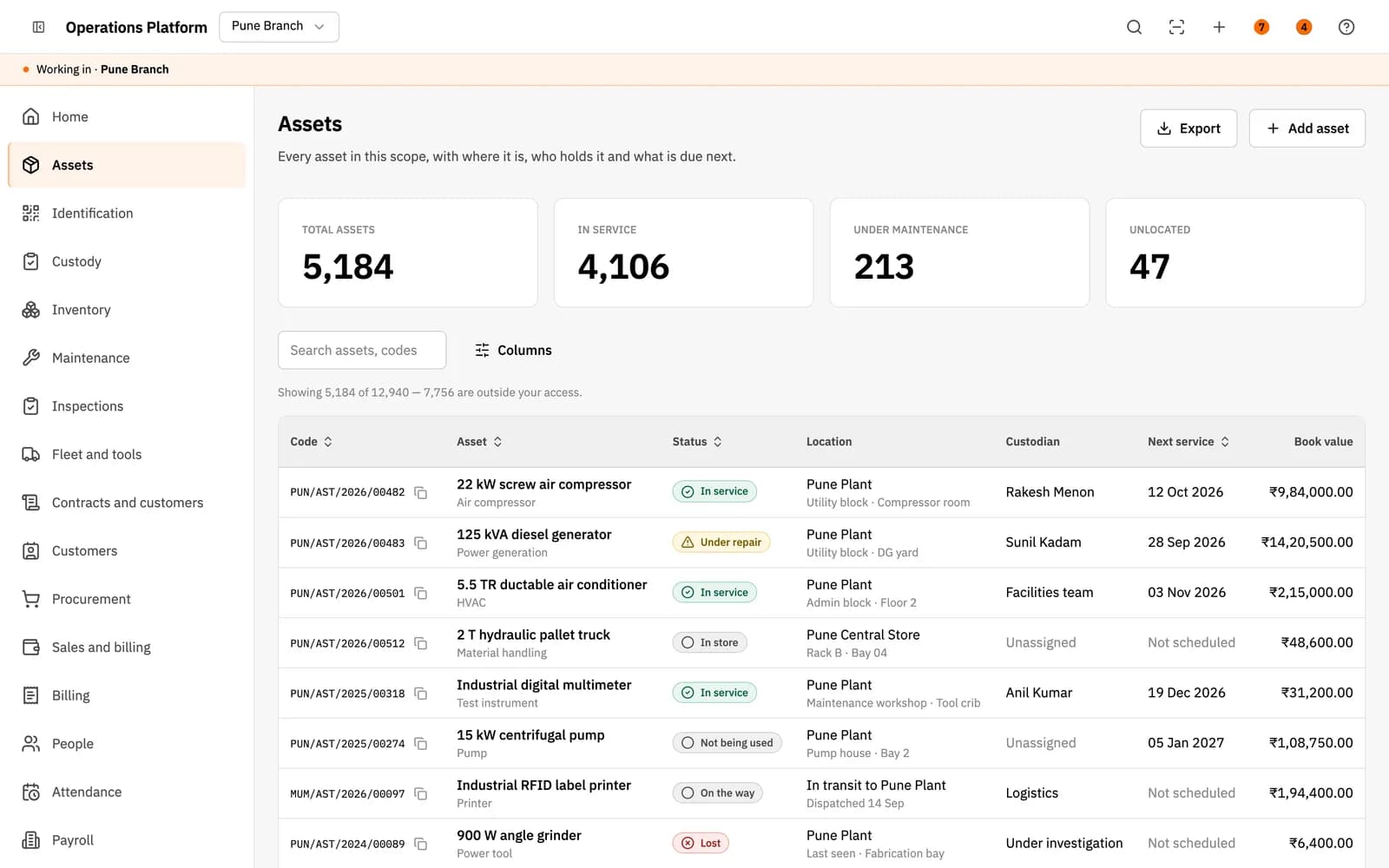1389x868 pixels.
Task: Copy code PUN/AST/2026/00501
Action: point(421,593)
